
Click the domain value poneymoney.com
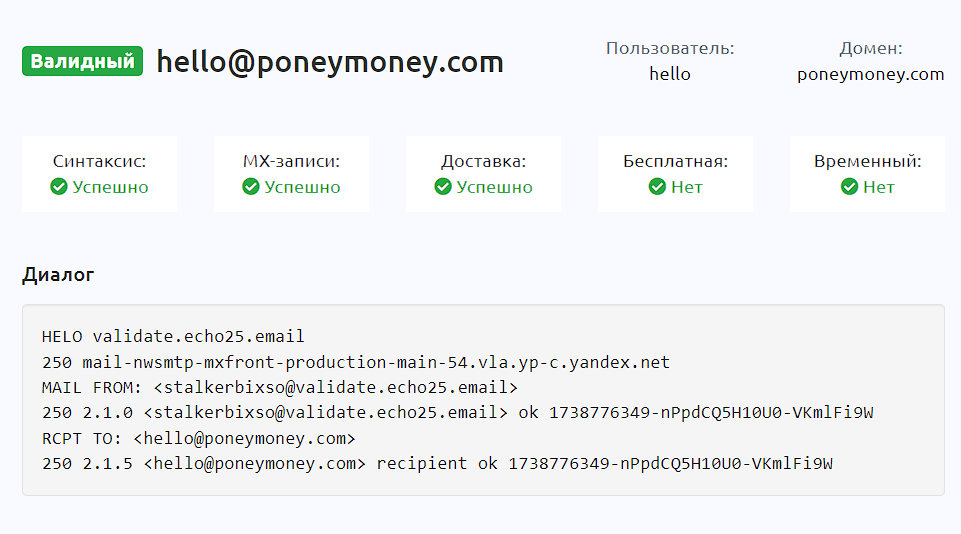870,74
